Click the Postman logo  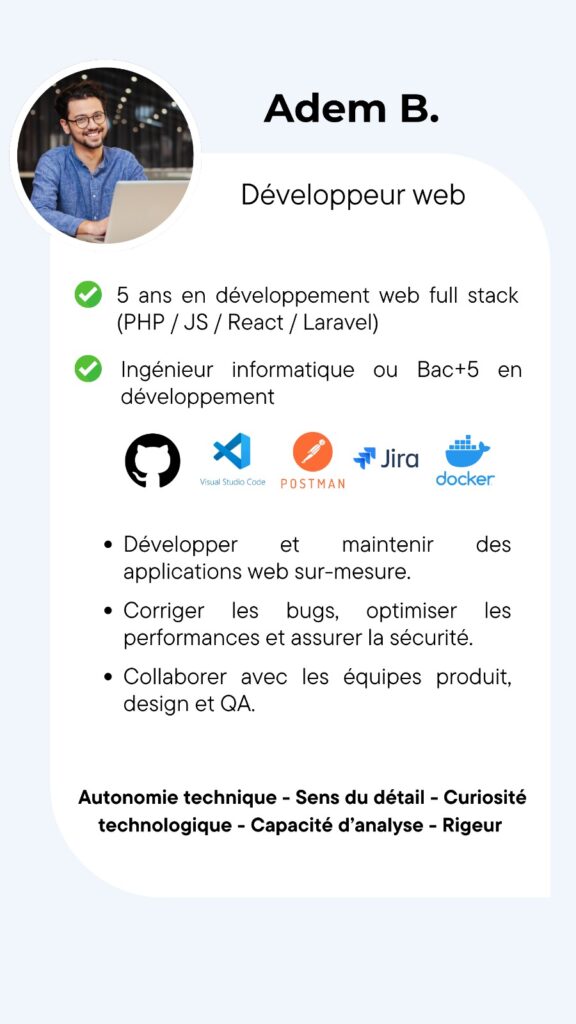tap(312, 460)
